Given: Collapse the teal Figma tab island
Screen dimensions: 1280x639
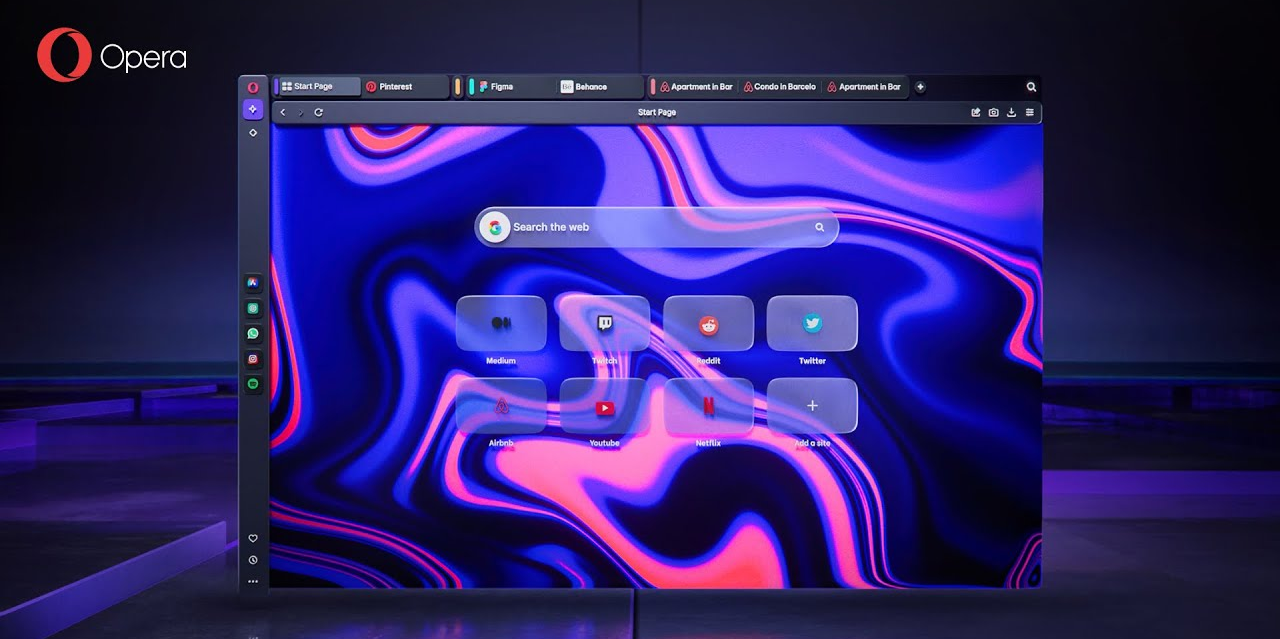Looking at the screenshot, I should coord(472,87).
